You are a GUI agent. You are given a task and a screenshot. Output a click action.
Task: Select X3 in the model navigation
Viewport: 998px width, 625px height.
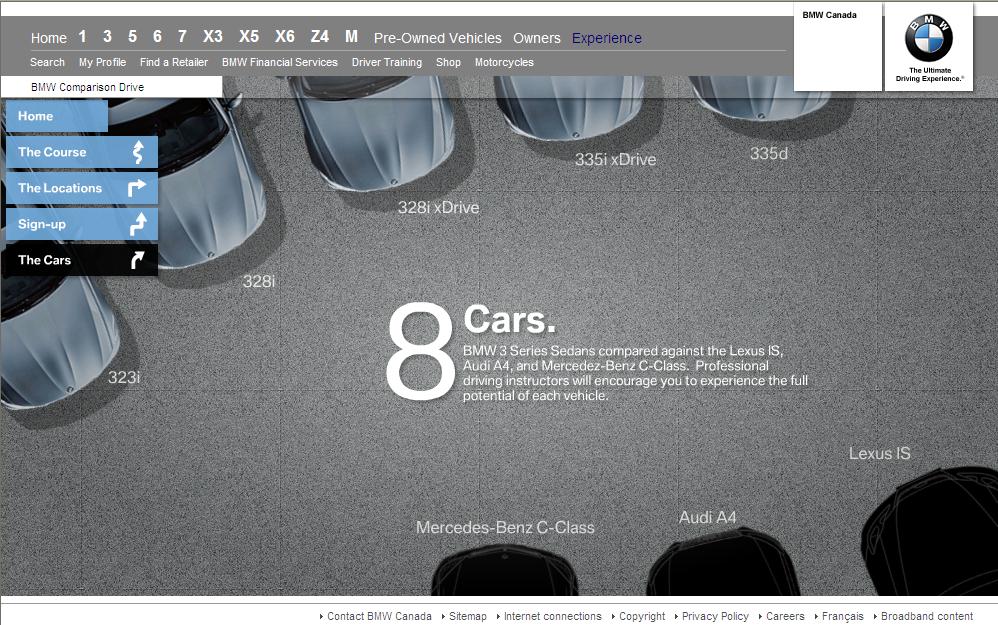(213, 37)
